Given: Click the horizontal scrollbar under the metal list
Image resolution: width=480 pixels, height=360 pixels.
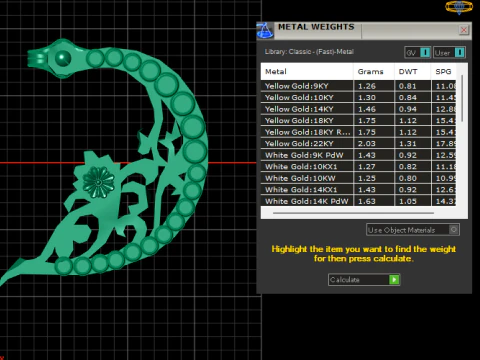Looking at the screenshot, I should click(353, 213).
